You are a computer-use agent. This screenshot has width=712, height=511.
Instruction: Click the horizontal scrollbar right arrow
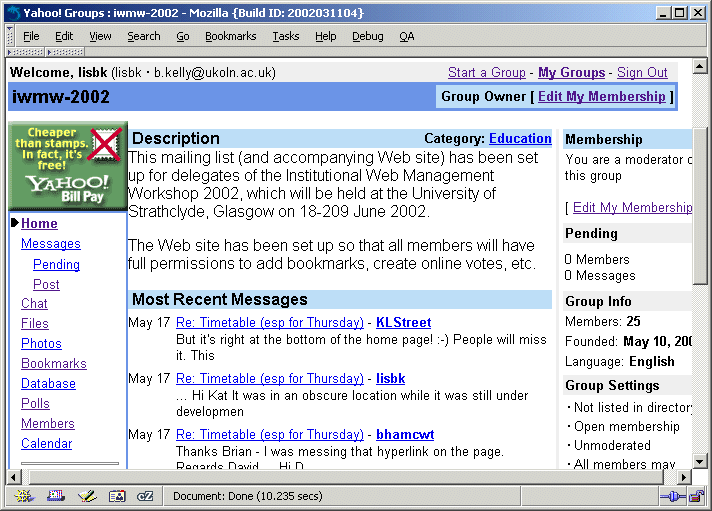(683, 477)
